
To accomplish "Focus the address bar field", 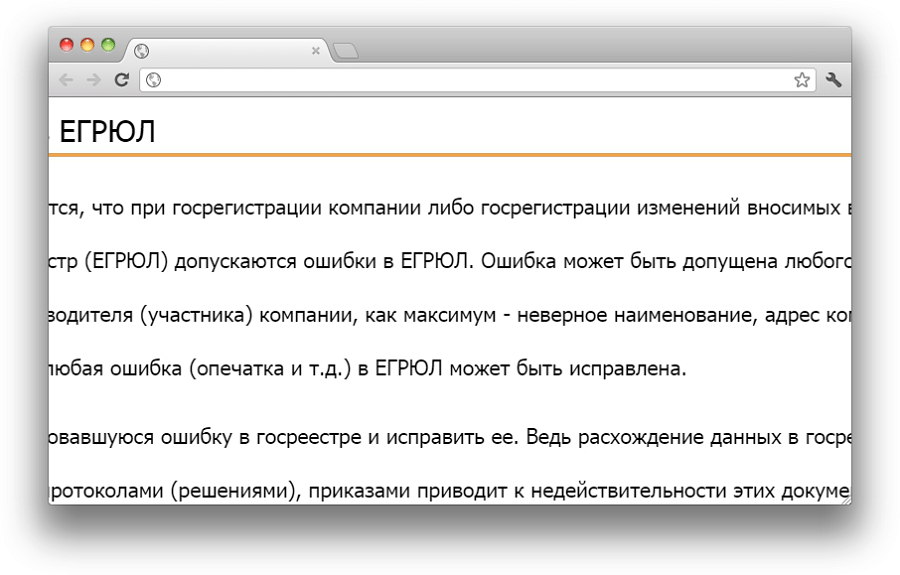I will click(x=478, y=80).
